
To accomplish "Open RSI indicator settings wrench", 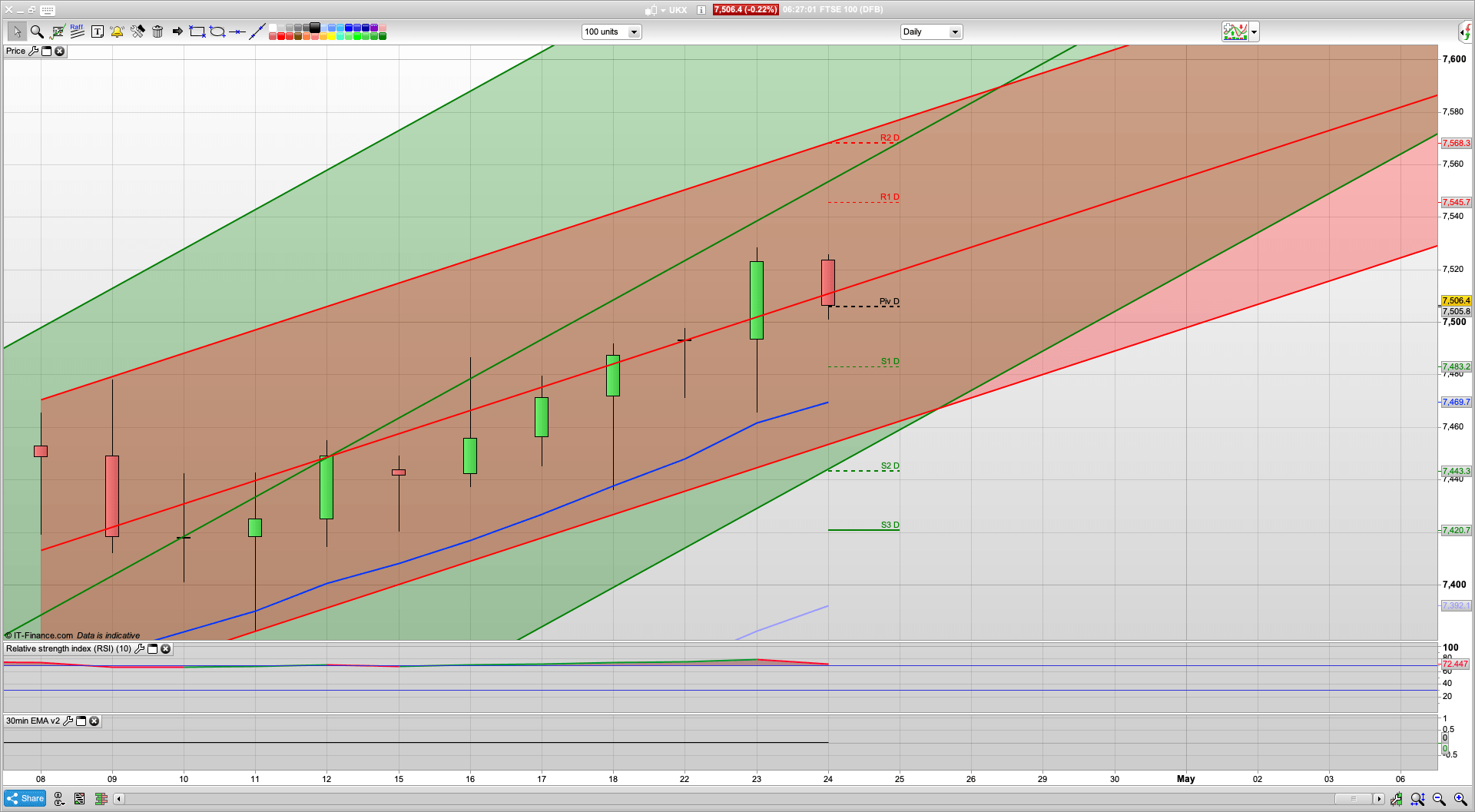I will point(139,648).
